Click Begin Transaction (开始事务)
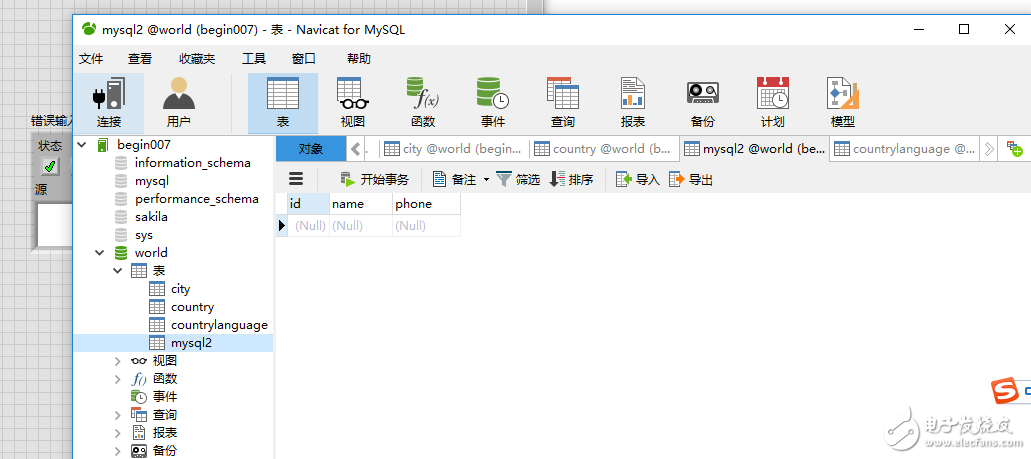The height and width of the screenshot is (459, 1031). [x=374, y=180]
